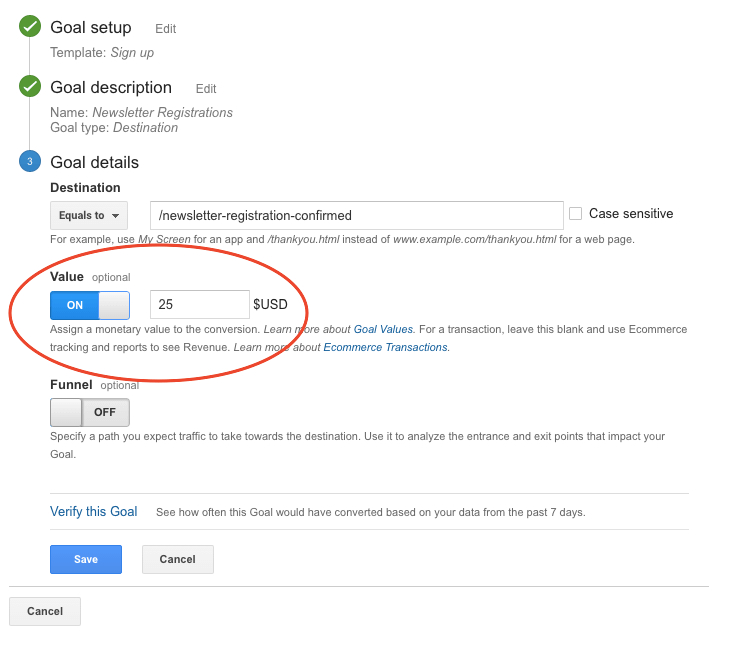The width and height of the screenshot is (744, 645).
Task: Toggle the Value switch off
Action: tap(90, 305)
